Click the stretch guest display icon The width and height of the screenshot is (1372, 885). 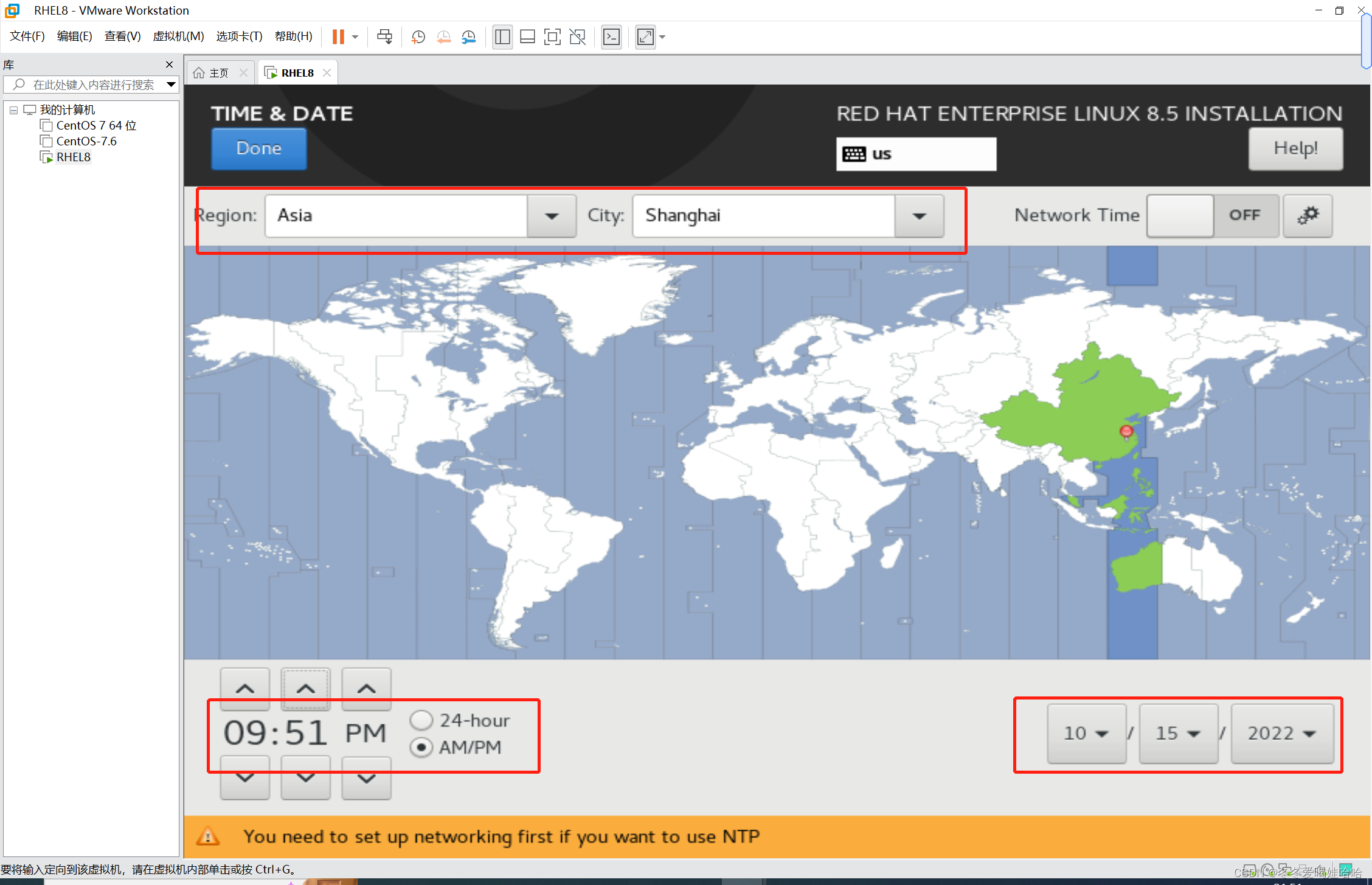(x=645, y=37)
